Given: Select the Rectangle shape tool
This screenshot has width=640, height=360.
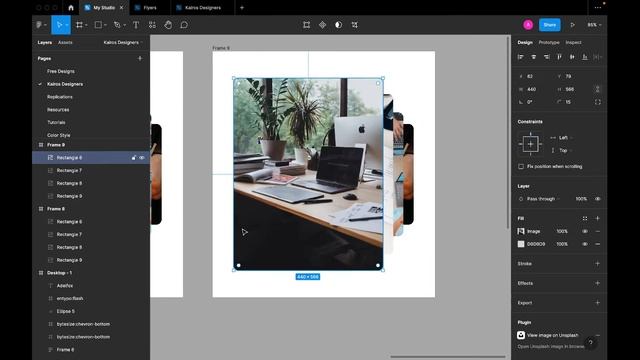Looking at the screenshot, I should [x=98, y=25].
